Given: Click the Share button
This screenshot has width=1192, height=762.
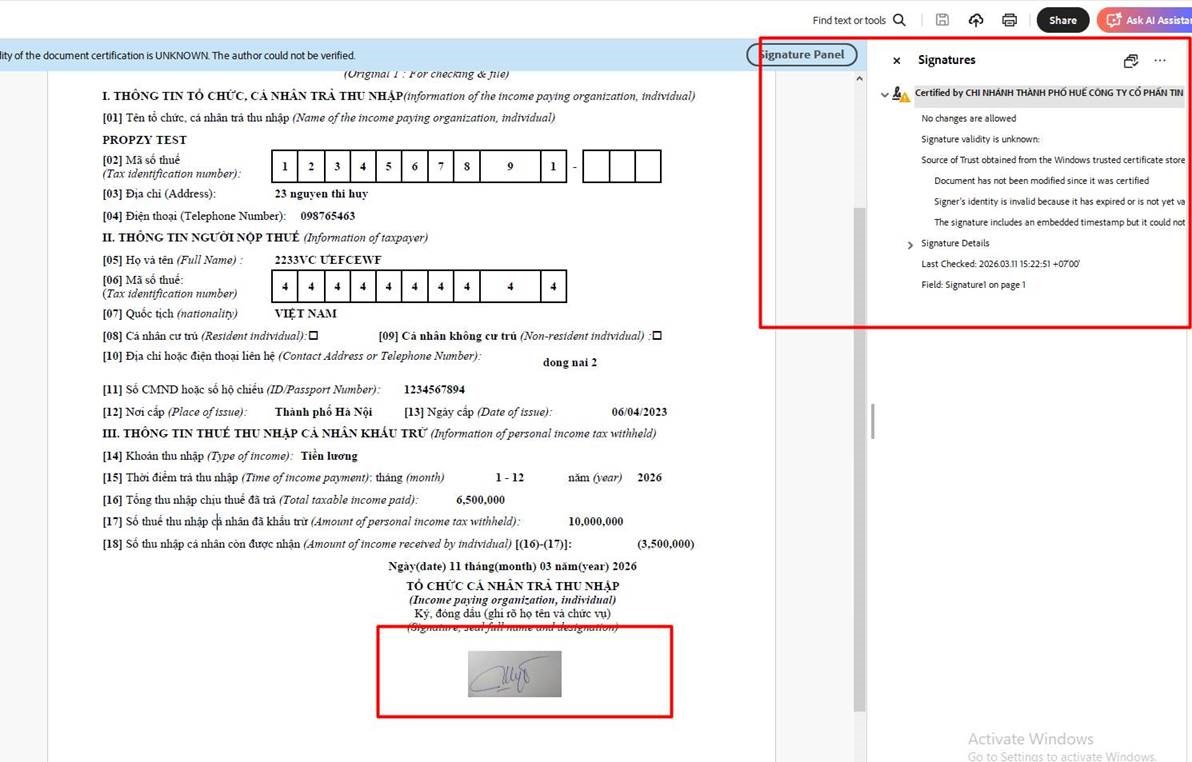Looking at the screenshot, I should point(1062,20).
